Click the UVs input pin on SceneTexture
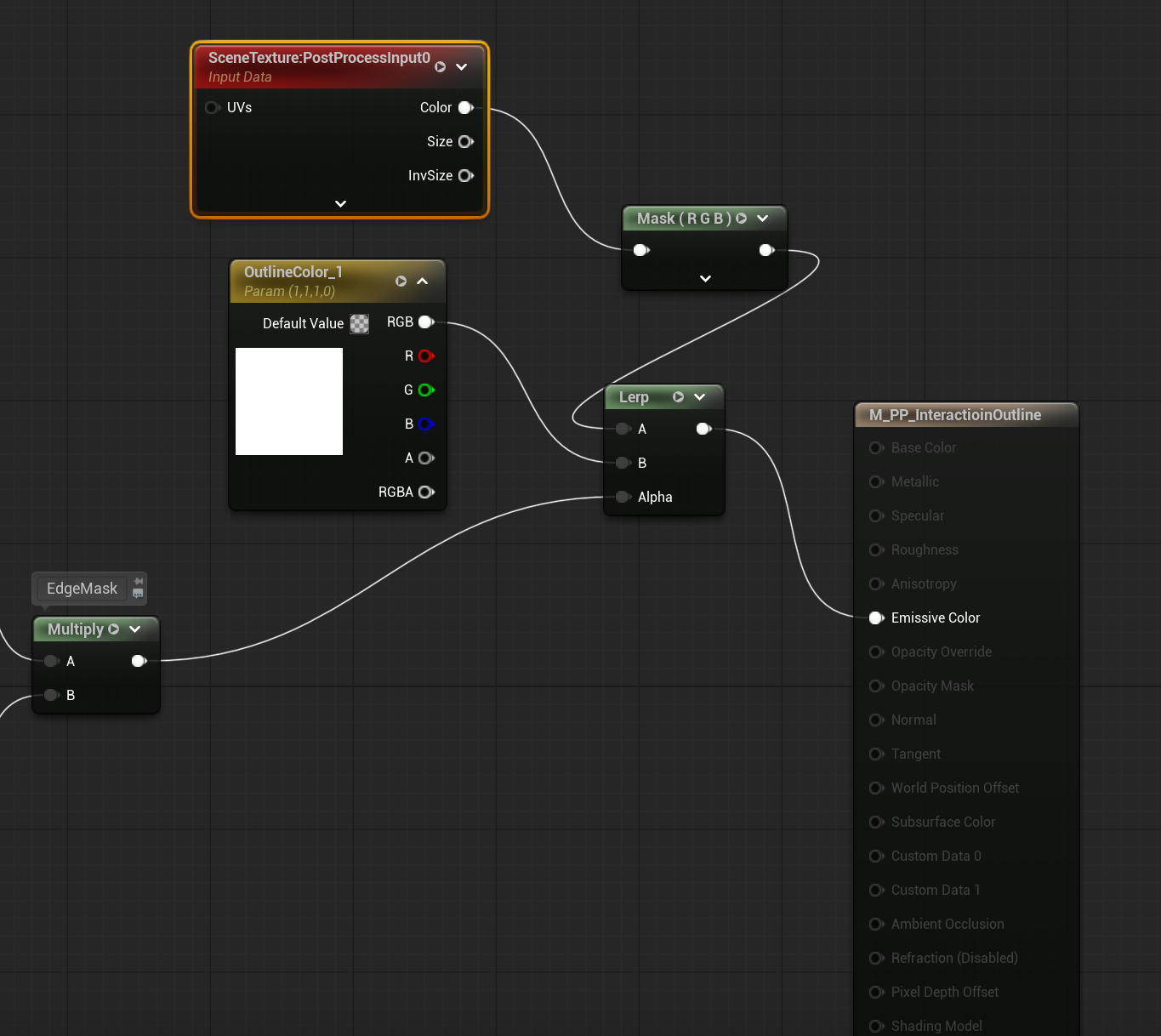 click(x=213, y=107)
